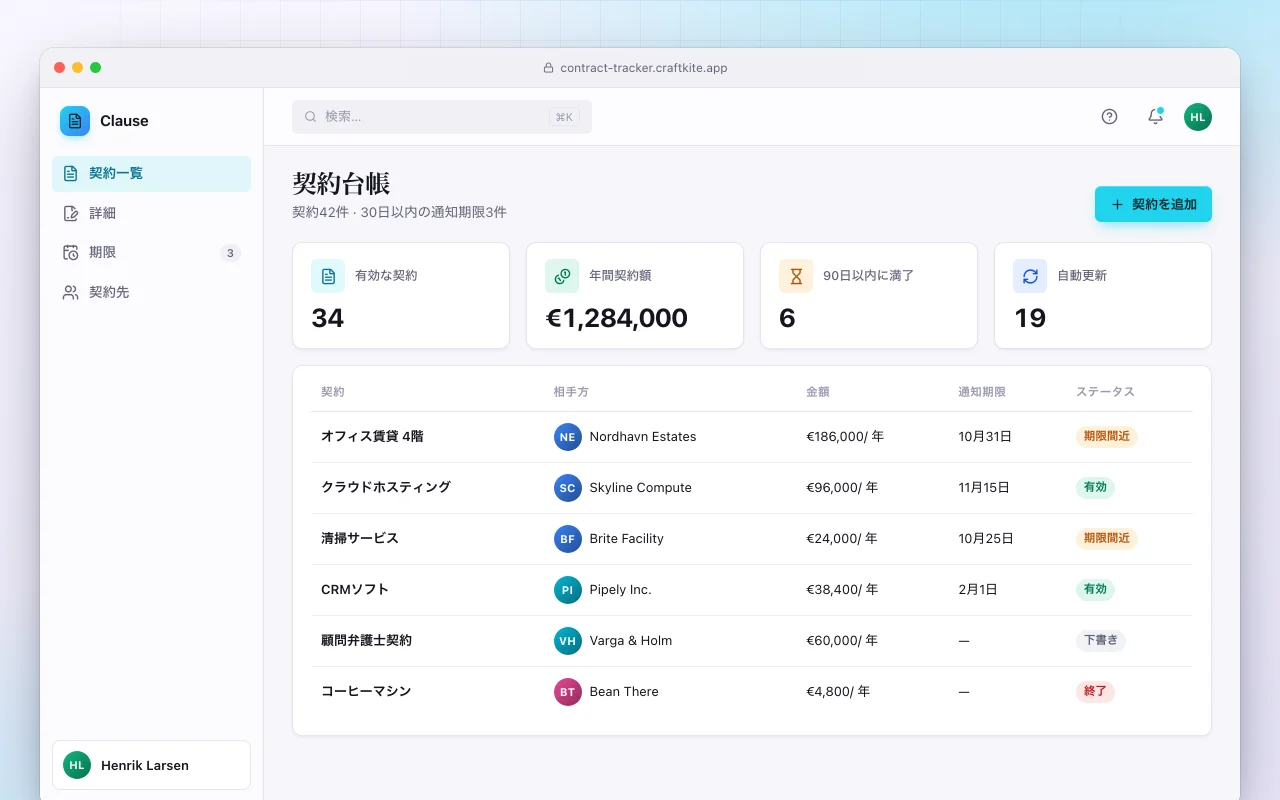This screenshot has height=800, width=1280.
Task: Click the 有効 badge for CRMソフト
Action: [1095, 590]
